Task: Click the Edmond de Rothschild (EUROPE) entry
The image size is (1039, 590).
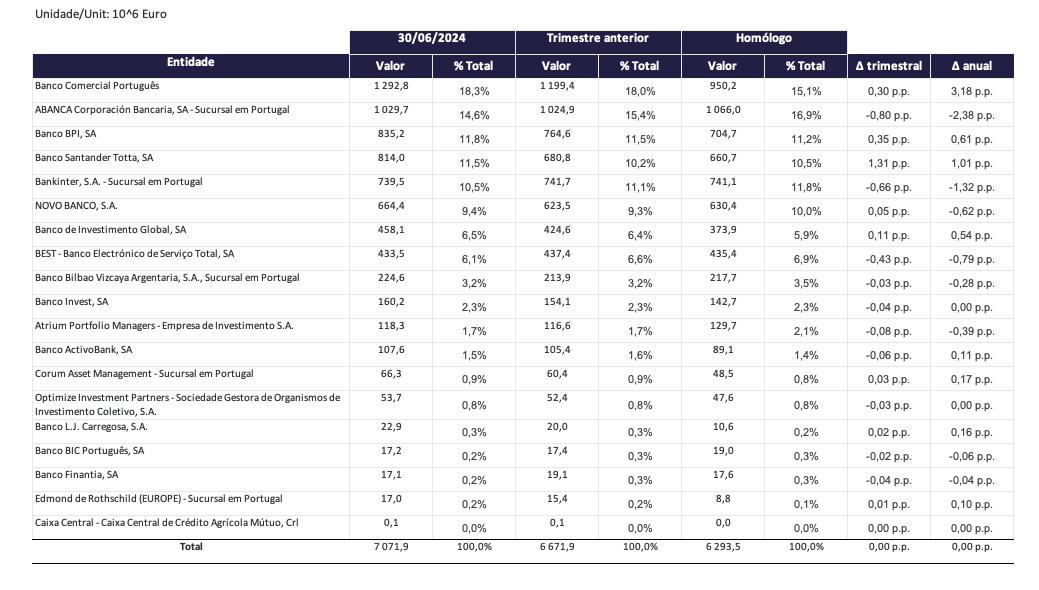Action: (158, 498)
